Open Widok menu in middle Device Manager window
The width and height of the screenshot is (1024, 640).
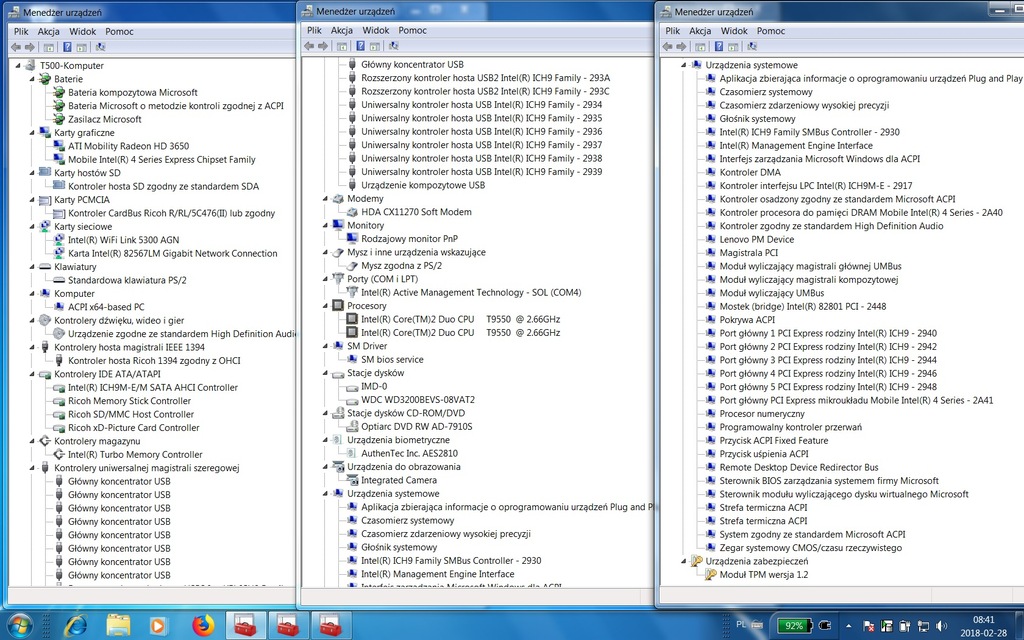(376, 30)
